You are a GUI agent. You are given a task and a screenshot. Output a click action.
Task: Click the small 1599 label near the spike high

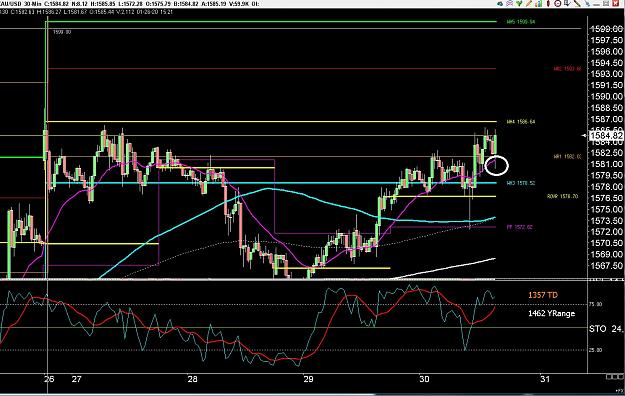point(62,32)
